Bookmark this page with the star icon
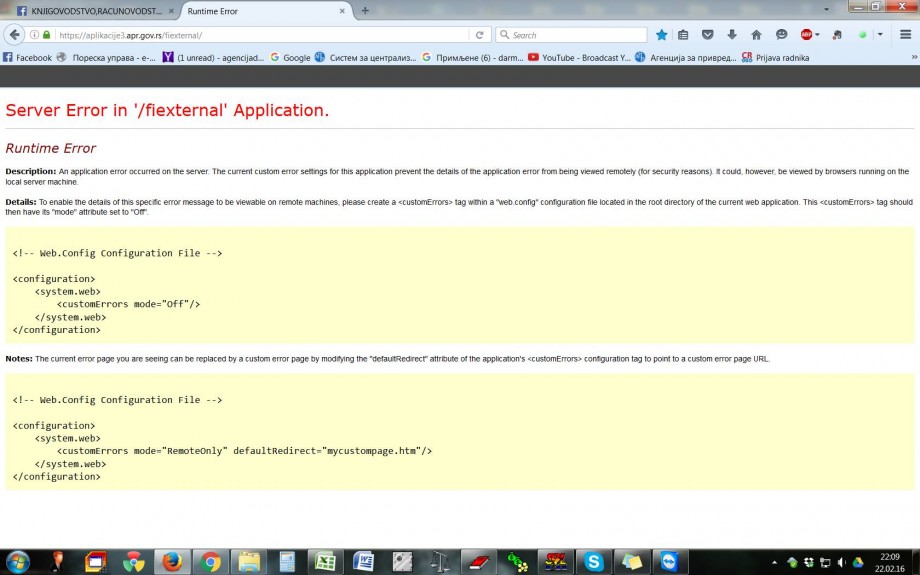This screenshot has width=920, height=575. tap(661, 35)
